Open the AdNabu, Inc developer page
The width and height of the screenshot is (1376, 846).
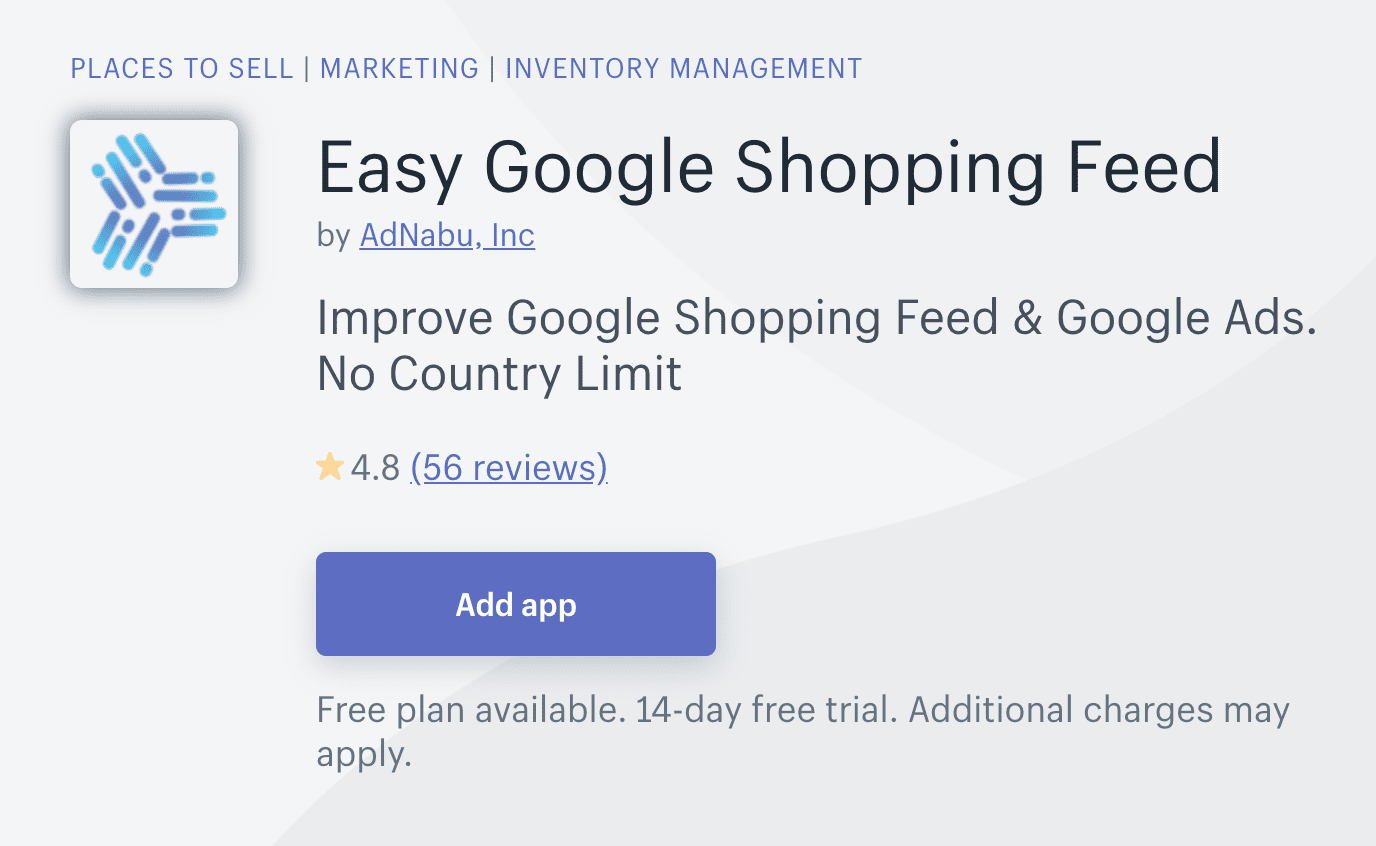447,235
